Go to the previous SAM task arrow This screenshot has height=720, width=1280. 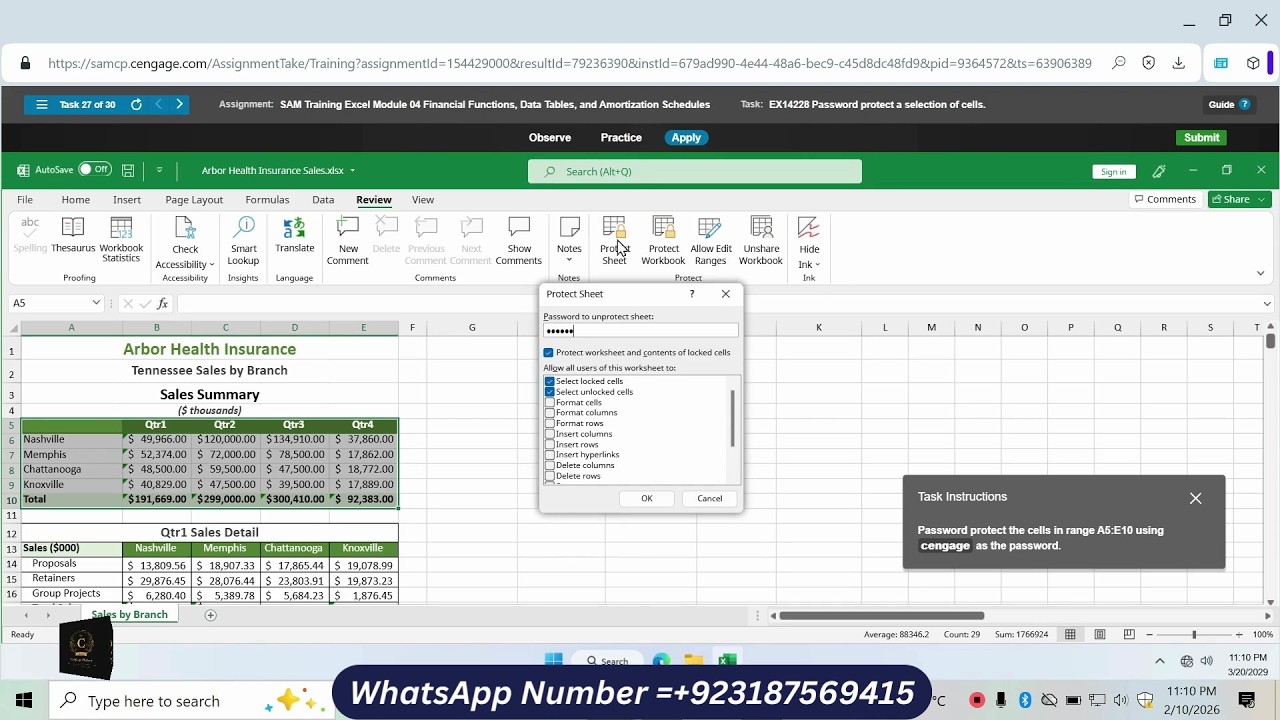(x=158, y=104)
